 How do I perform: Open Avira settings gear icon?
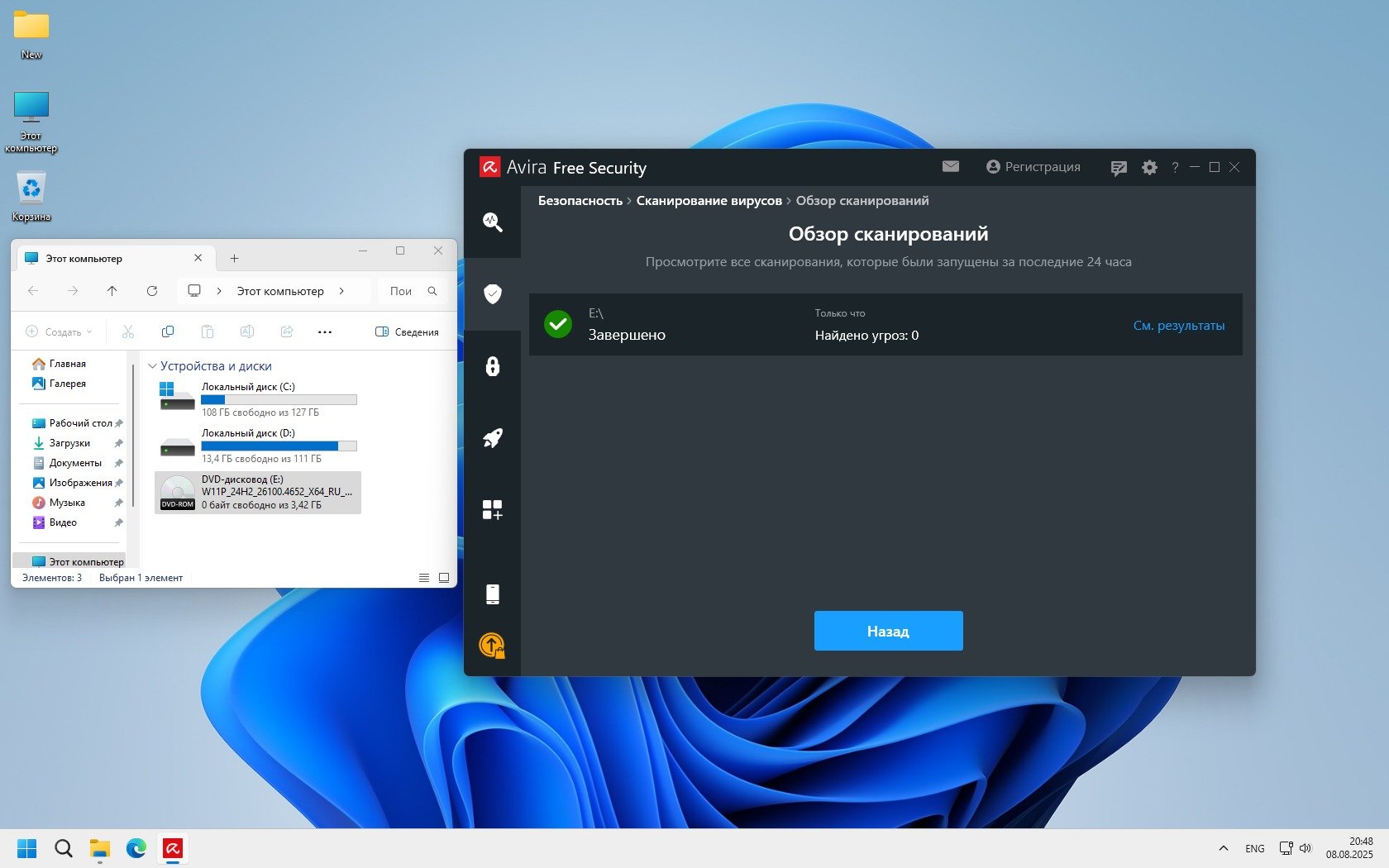point(1149,168)
